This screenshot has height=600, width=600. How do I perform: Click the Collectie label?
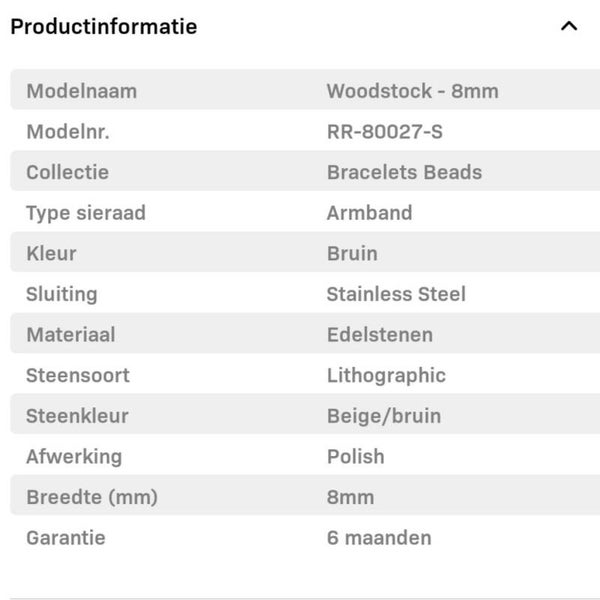pos(67,172)
